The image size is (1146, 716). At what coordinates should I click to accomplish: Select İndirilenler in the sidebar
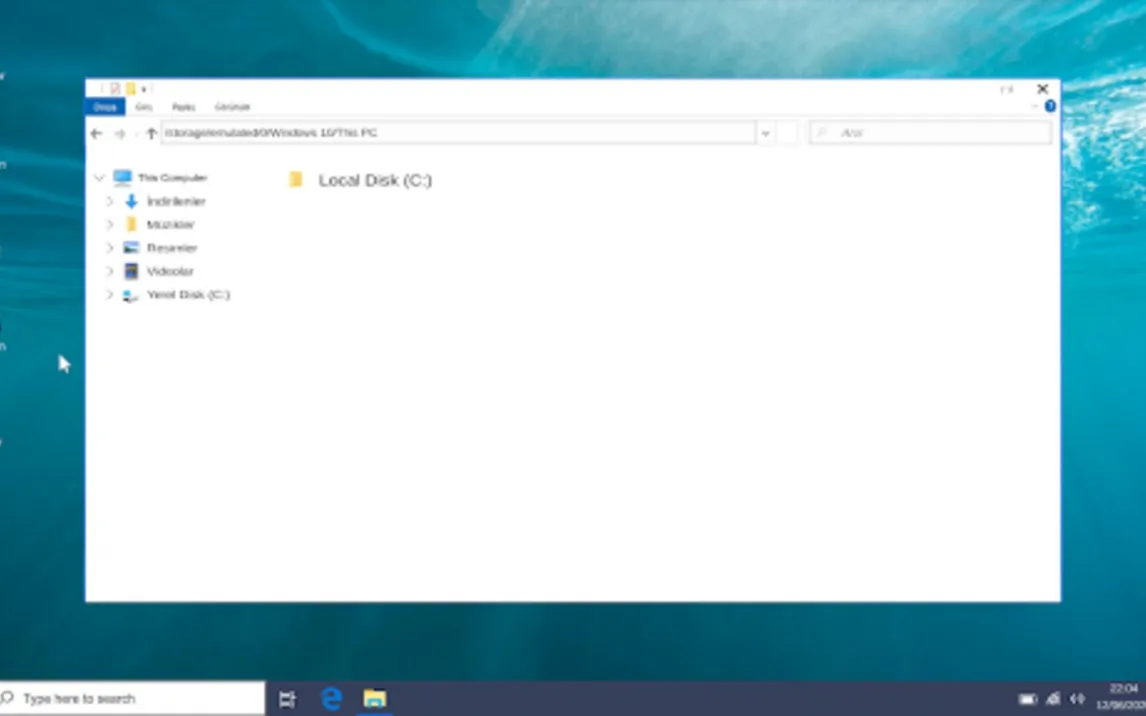[x=175, y=201]
